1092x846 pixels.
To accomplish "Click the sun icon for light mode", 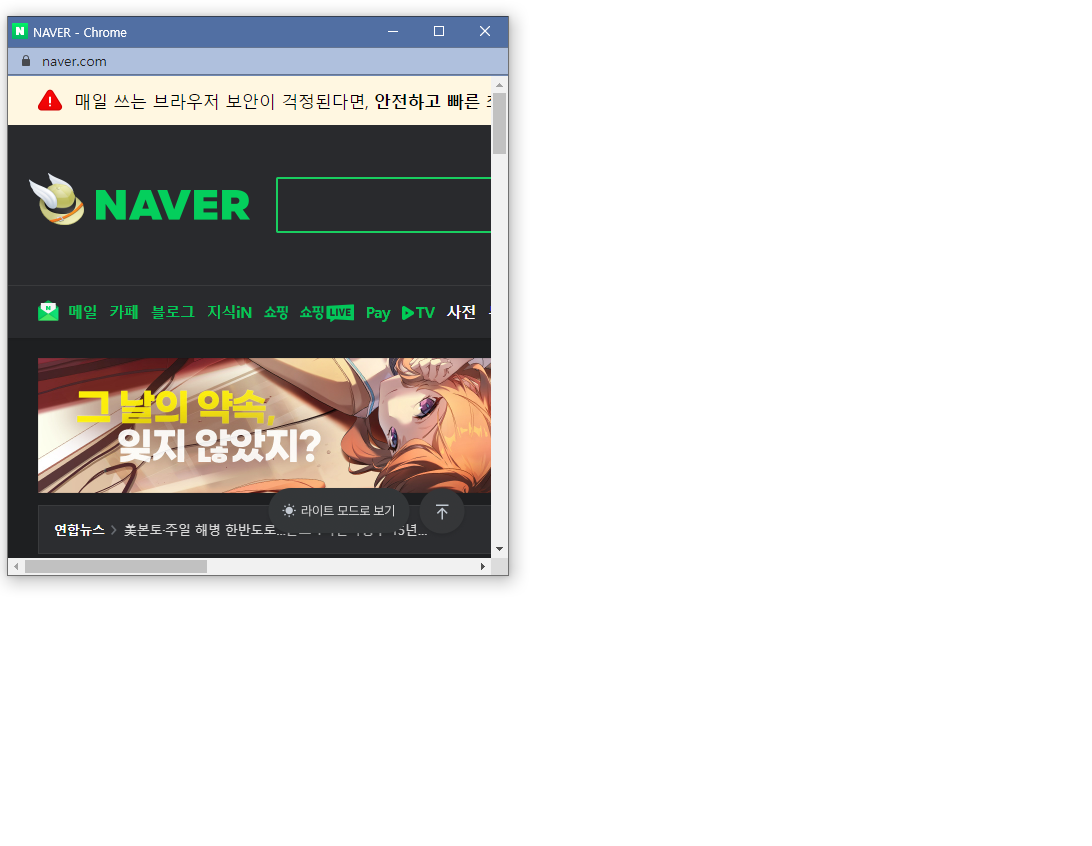I will click(289, 511).
